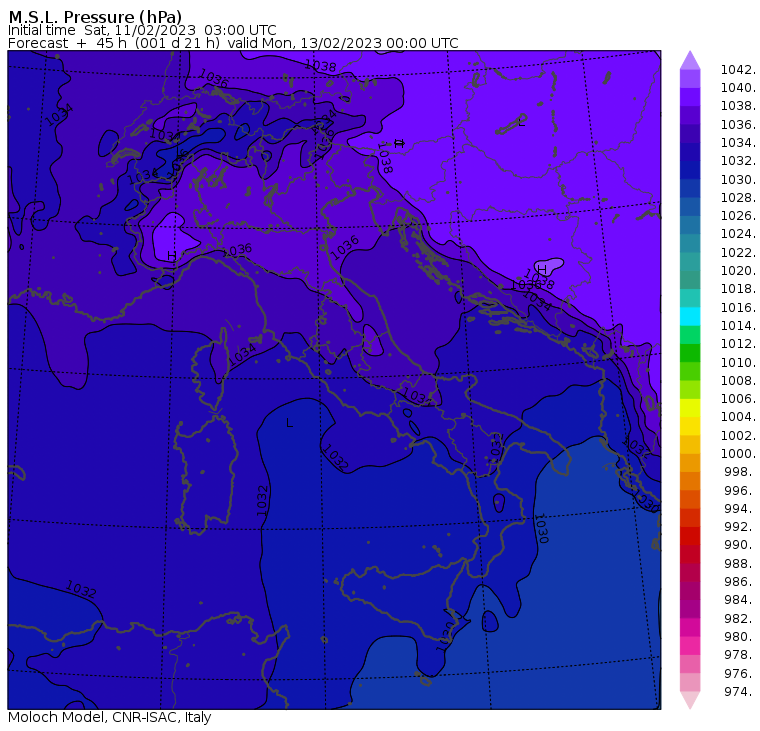Image resolution: width=760 pixels, height=731 pixels.
Task: Click the '1012.' legend label
Action: coord(738,344)
